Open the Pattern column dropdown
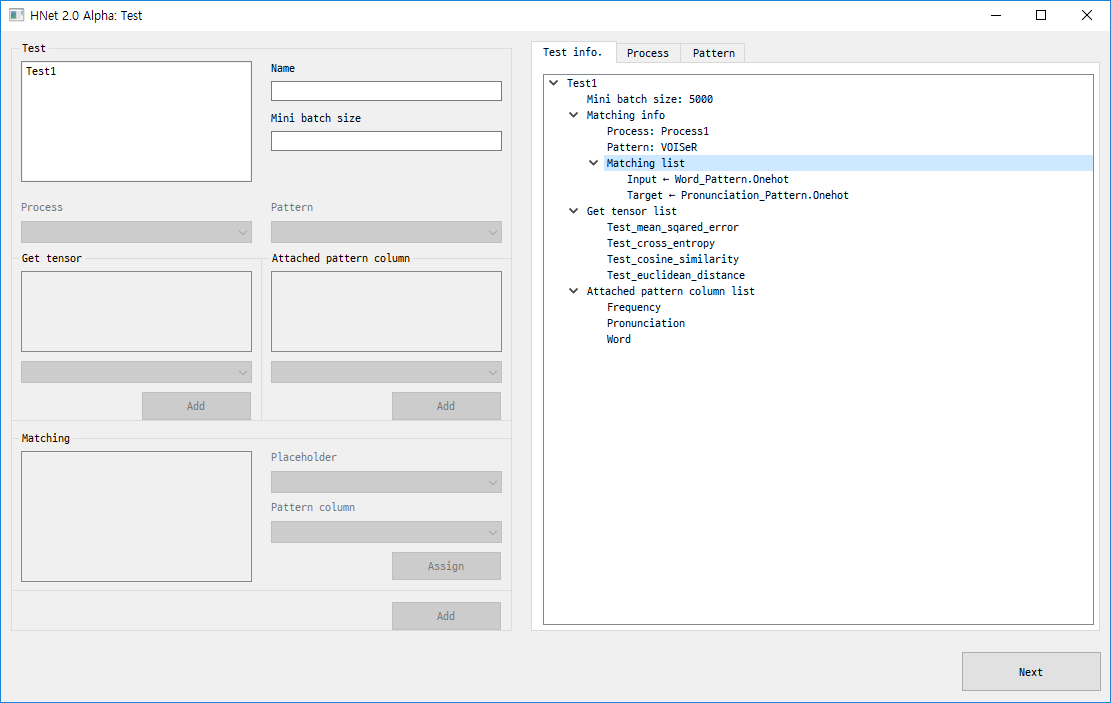Viewport: 1111px width, 703px height. click(386, 531)
